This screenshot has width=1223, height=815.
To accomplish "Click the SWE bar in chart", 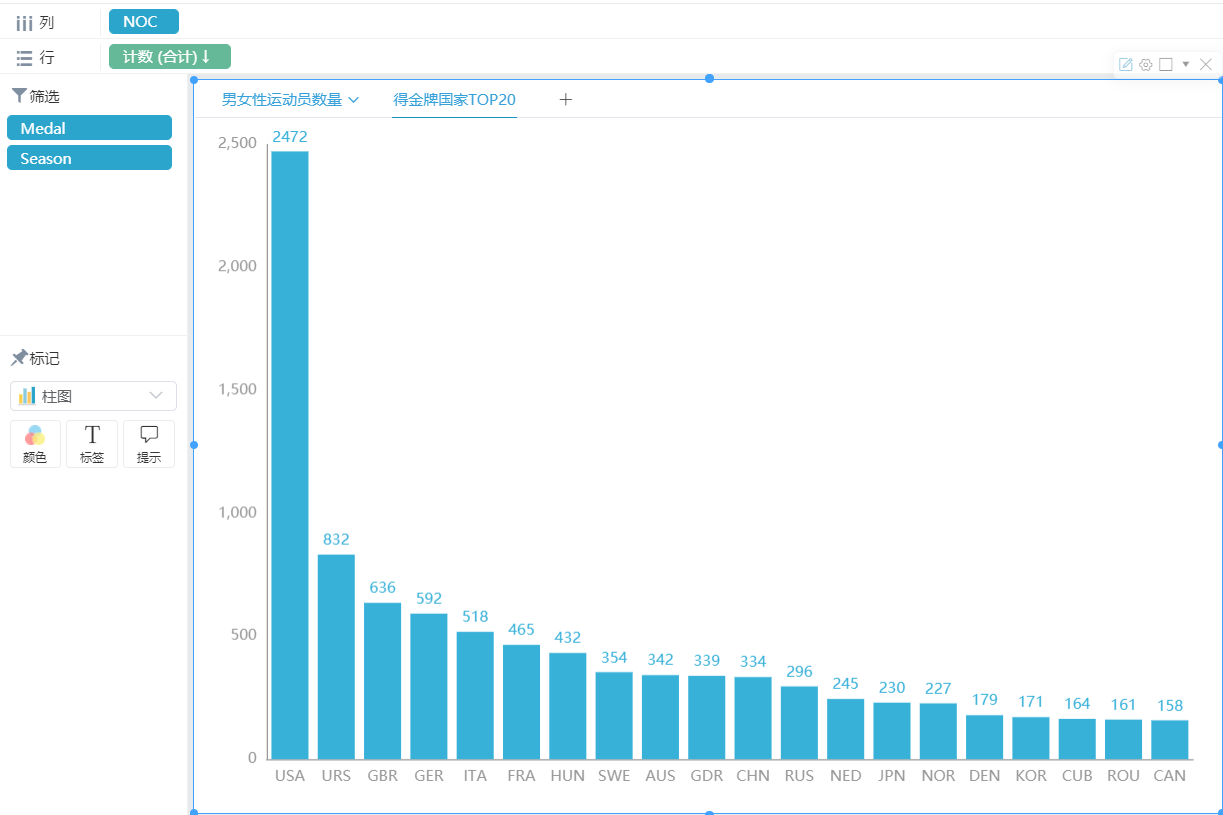I will point(614,715).
